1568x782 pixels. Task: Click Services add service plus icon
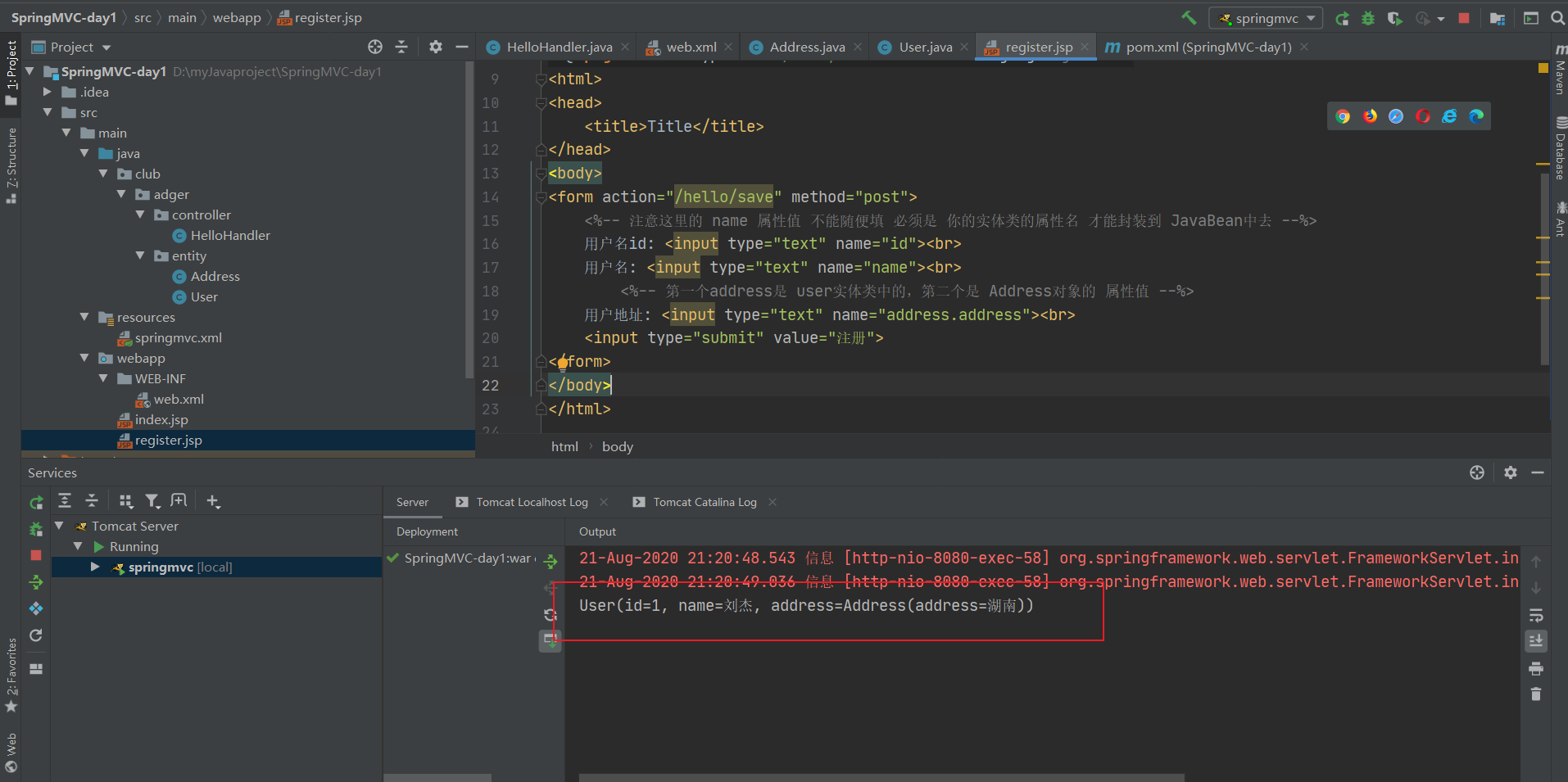click(213, 501)
